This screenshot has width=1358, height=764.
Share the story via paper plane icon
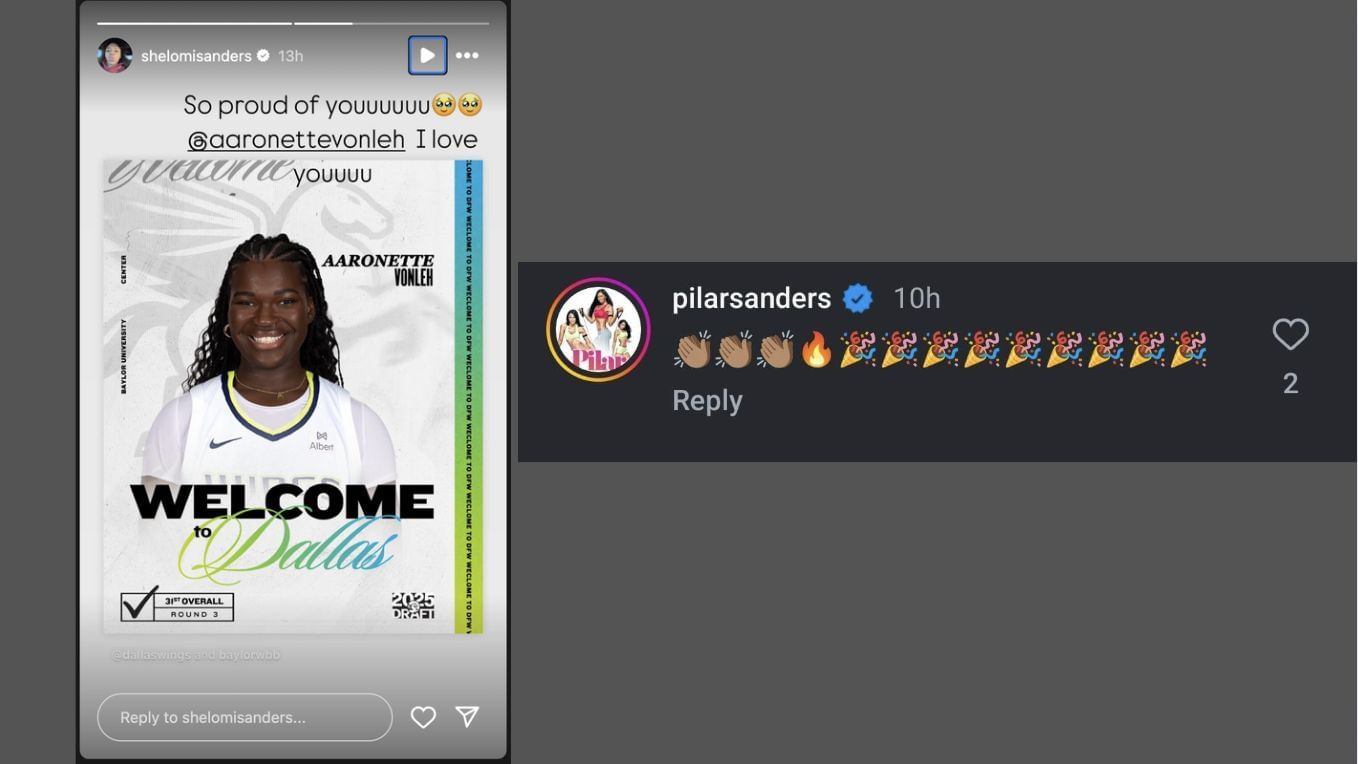coord(467,716)
